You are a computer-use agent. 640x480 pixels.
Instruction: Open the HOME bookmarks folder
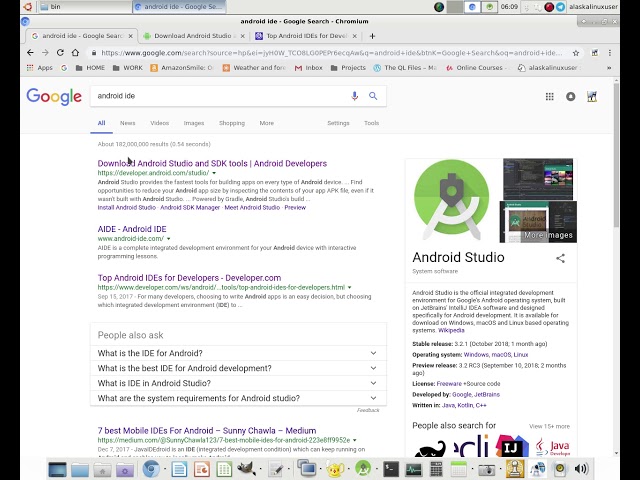[x=91, y=68]
